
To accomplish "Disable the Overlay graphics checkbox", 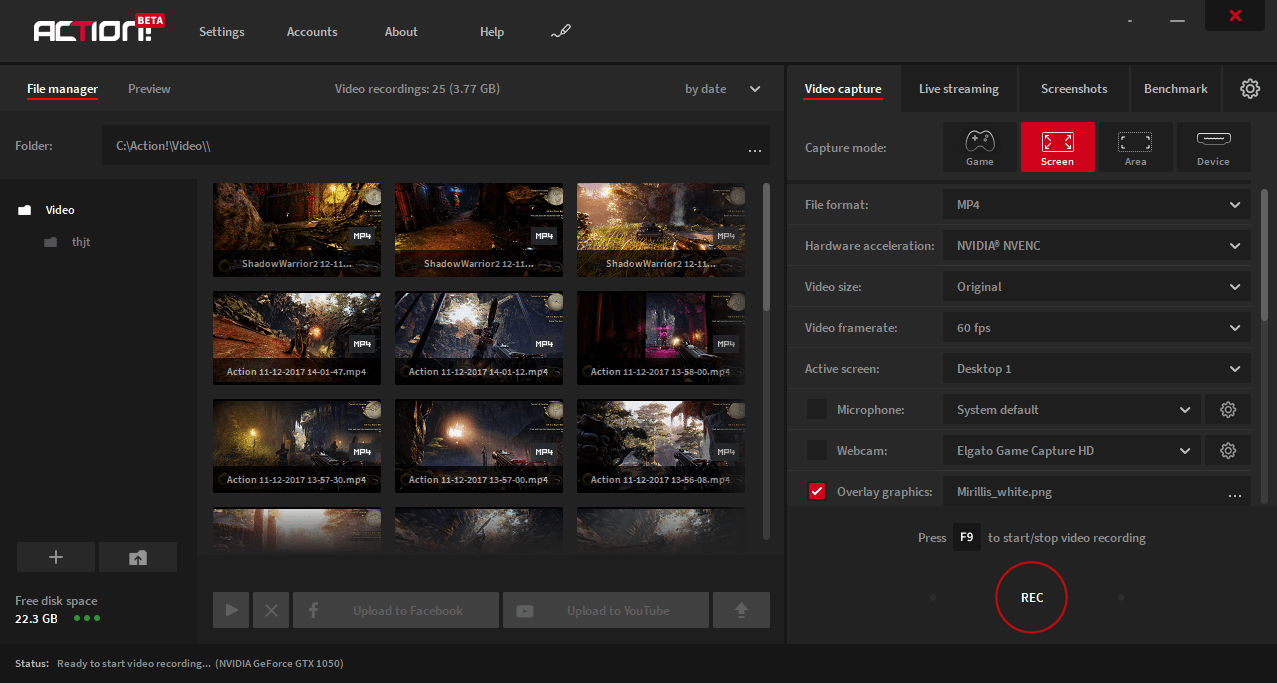I will [816, 491].
